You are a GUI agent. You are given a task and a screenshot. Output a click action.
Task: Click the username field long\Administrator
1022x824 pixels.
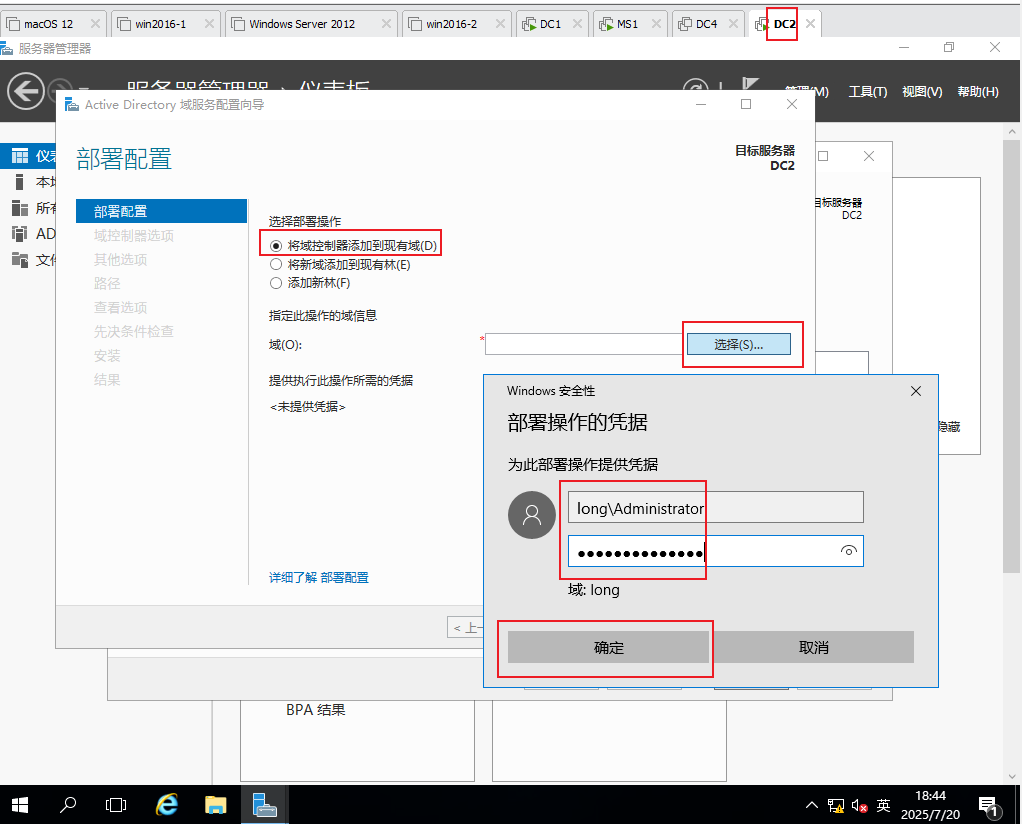[716, 507]
